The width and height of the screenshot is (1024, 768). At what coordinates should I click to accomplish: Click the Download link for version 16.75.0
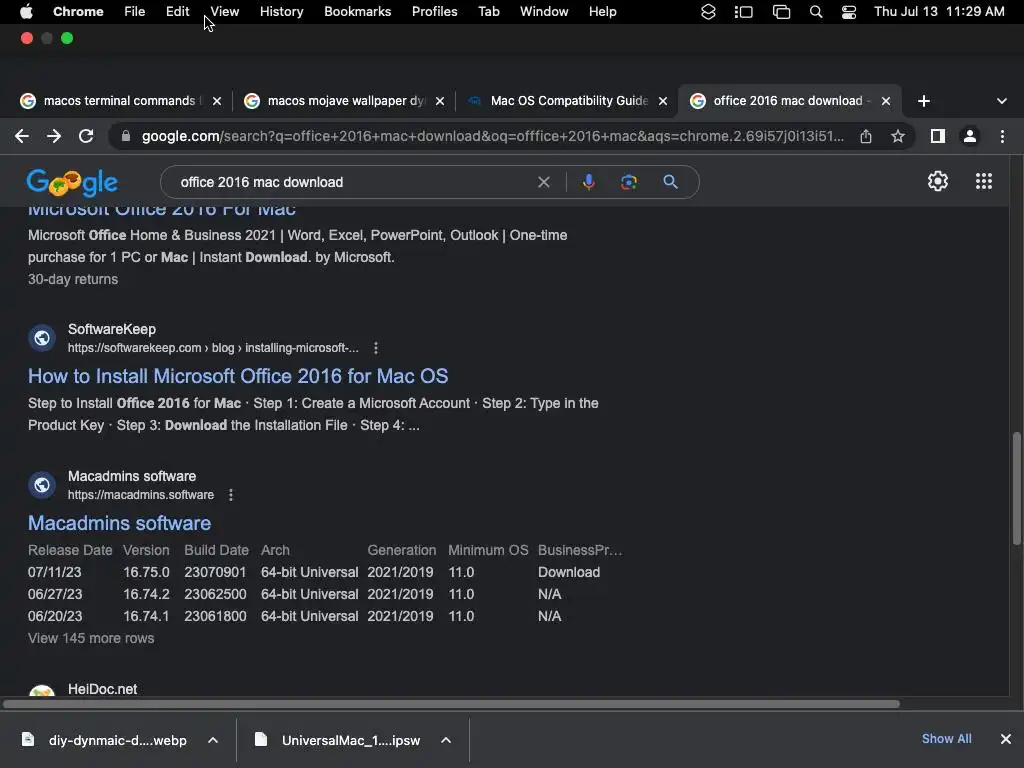coord(569,572)
